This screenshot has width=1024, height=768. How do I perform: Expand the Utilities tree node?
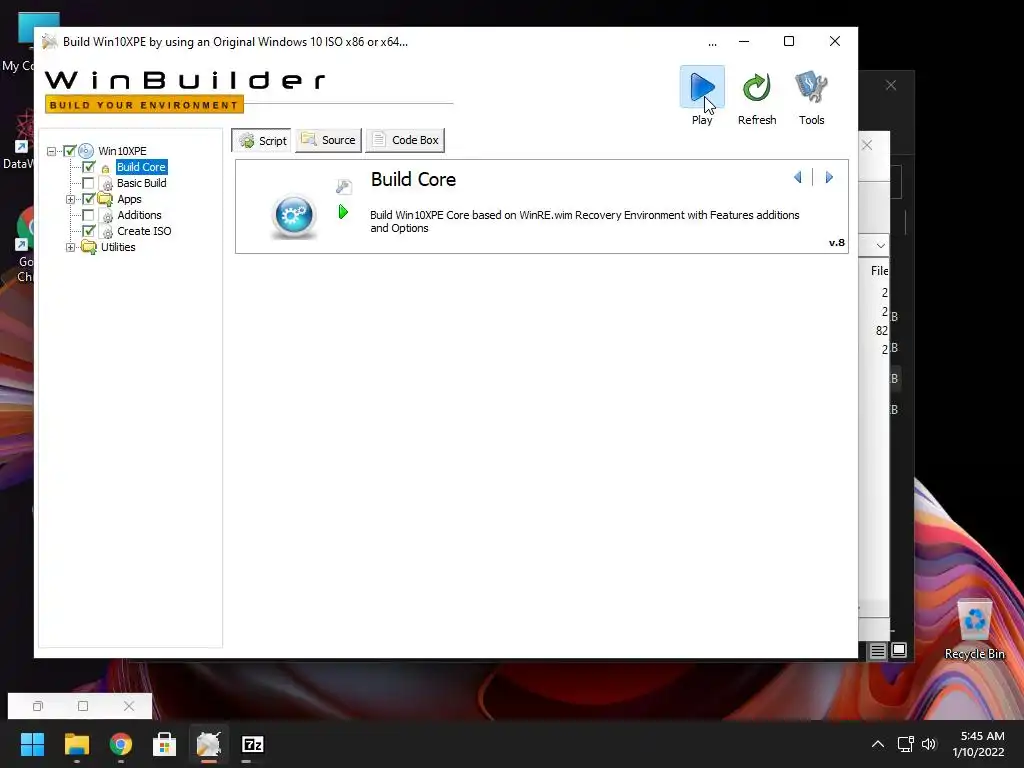70,248
